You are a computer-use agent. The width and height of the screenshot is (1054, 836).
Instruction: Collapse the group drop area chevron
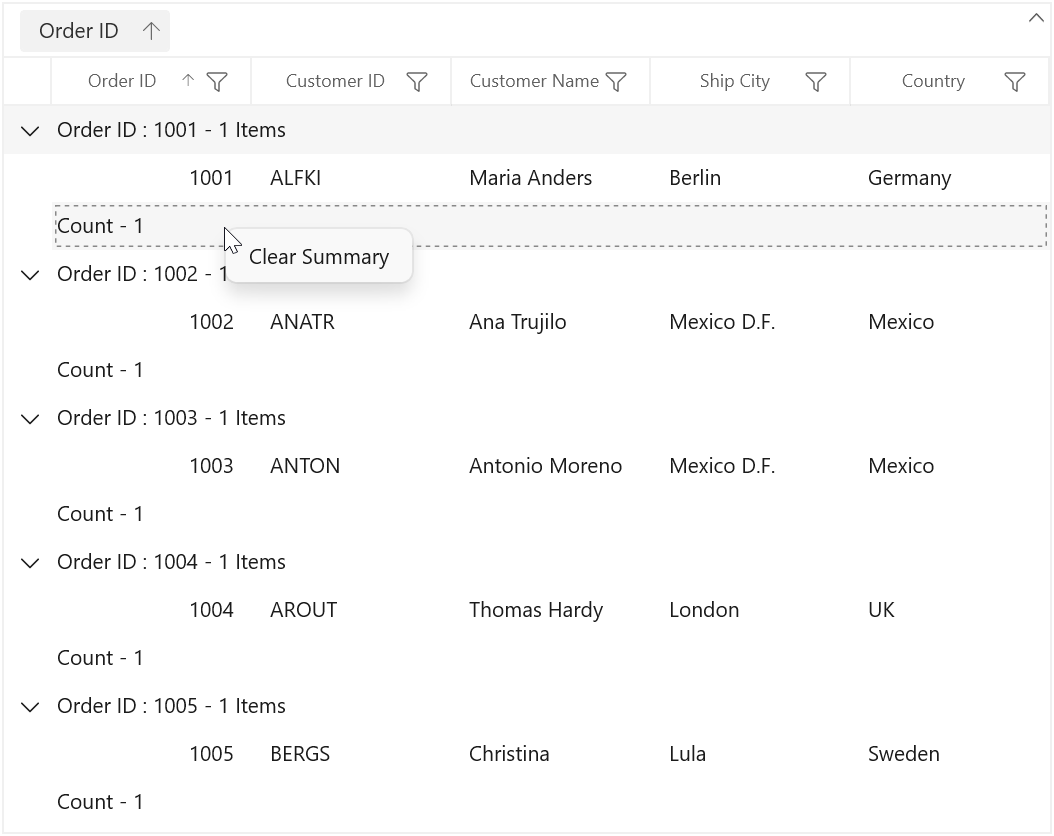1036,18
